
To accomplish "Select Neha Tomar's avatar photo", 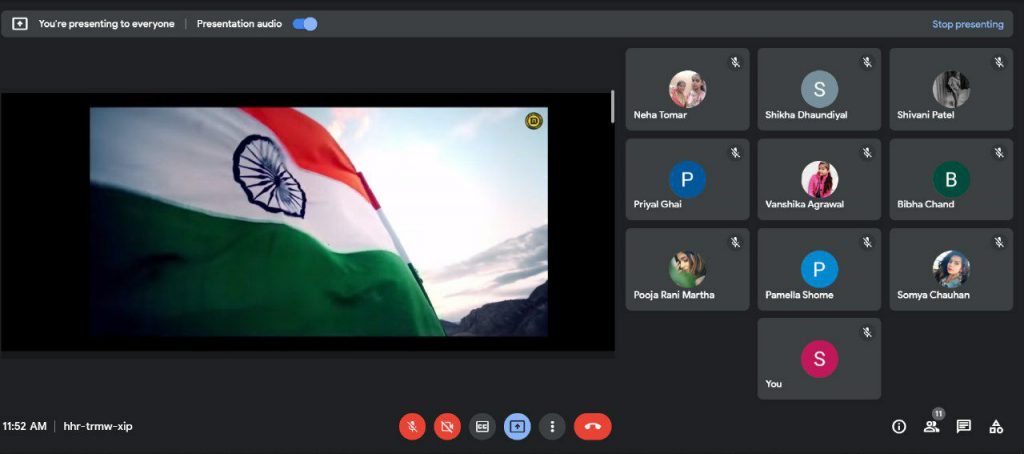I will (x=687, y=89).
